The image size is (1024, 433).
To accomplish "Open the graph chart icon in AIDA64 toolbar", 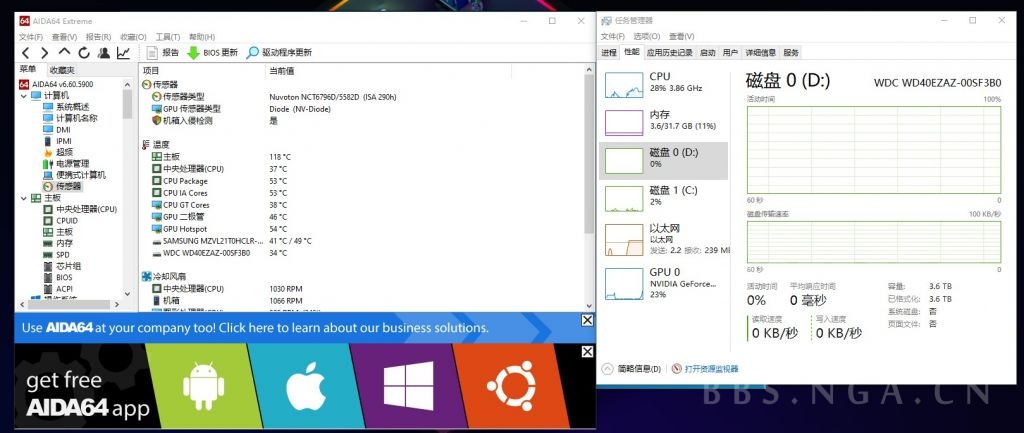I will (123, 53).
